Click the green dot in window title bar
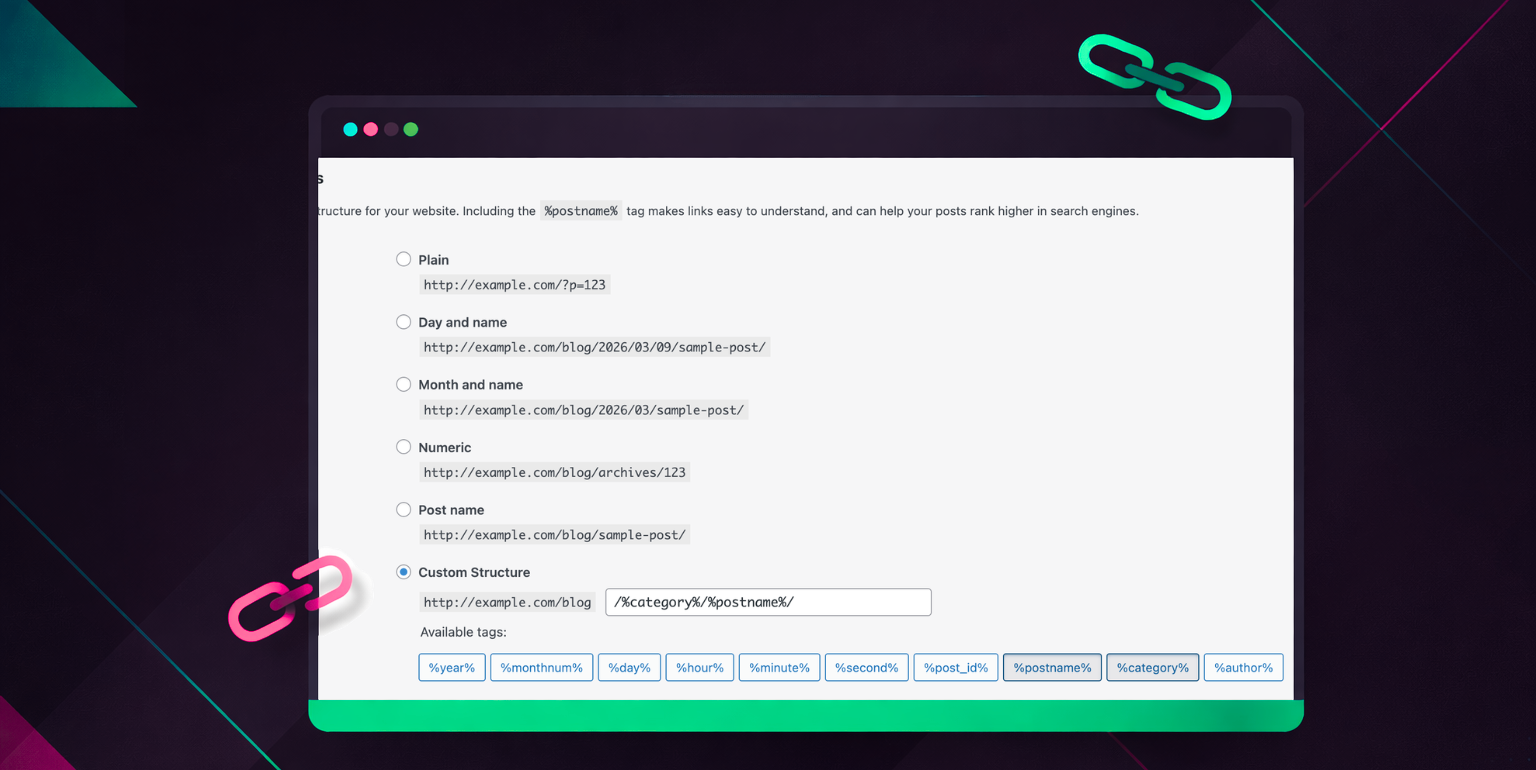1536x770 pixels. 410,129
